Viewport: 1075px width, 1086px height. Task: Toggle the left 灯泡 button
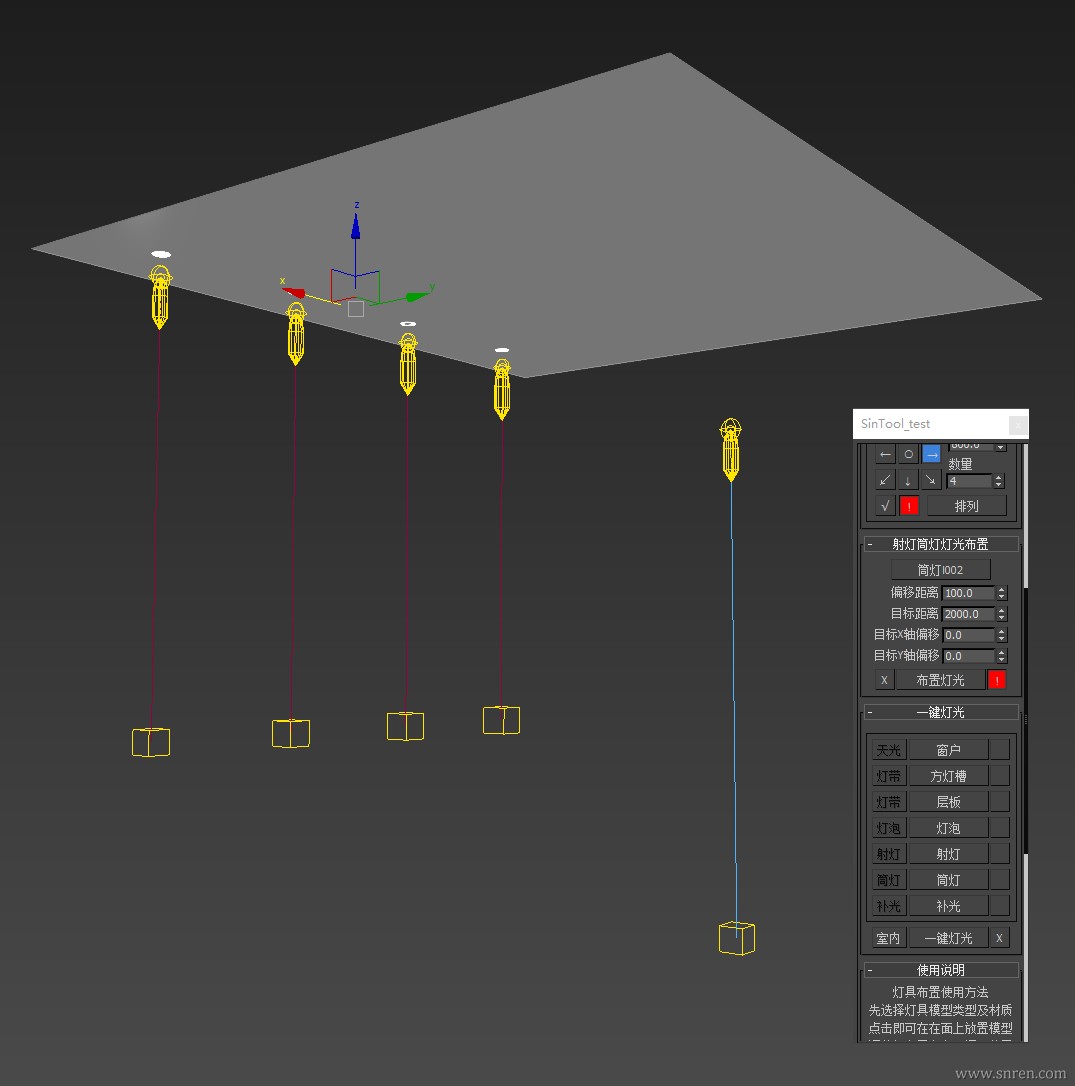click(889, 828)
